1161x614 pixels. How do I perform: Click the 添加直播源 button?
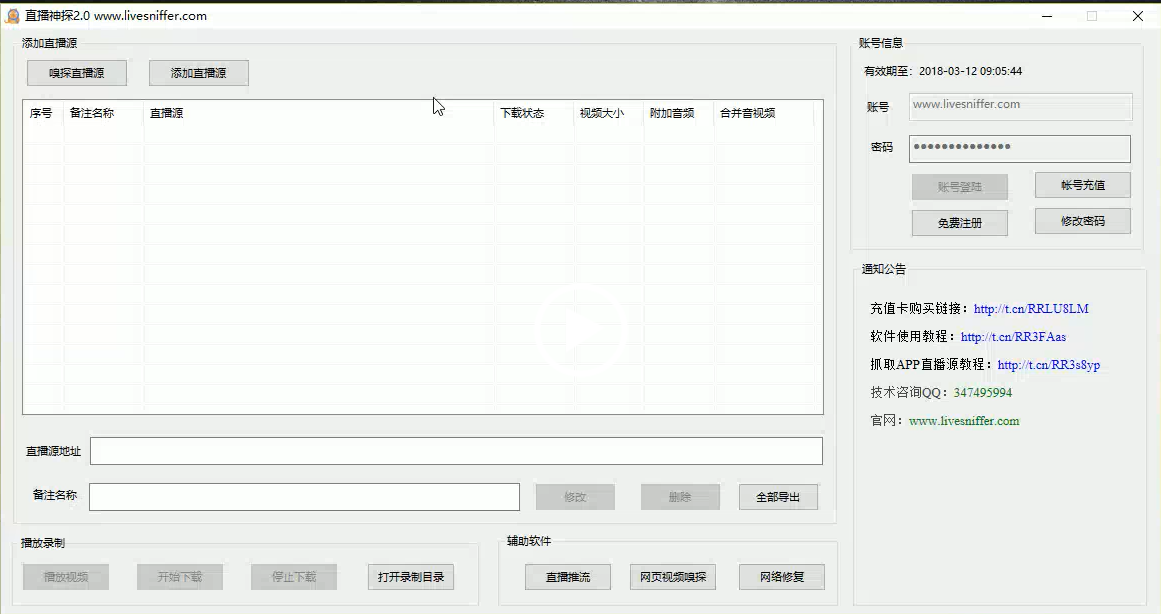click(x=198, y=73)
